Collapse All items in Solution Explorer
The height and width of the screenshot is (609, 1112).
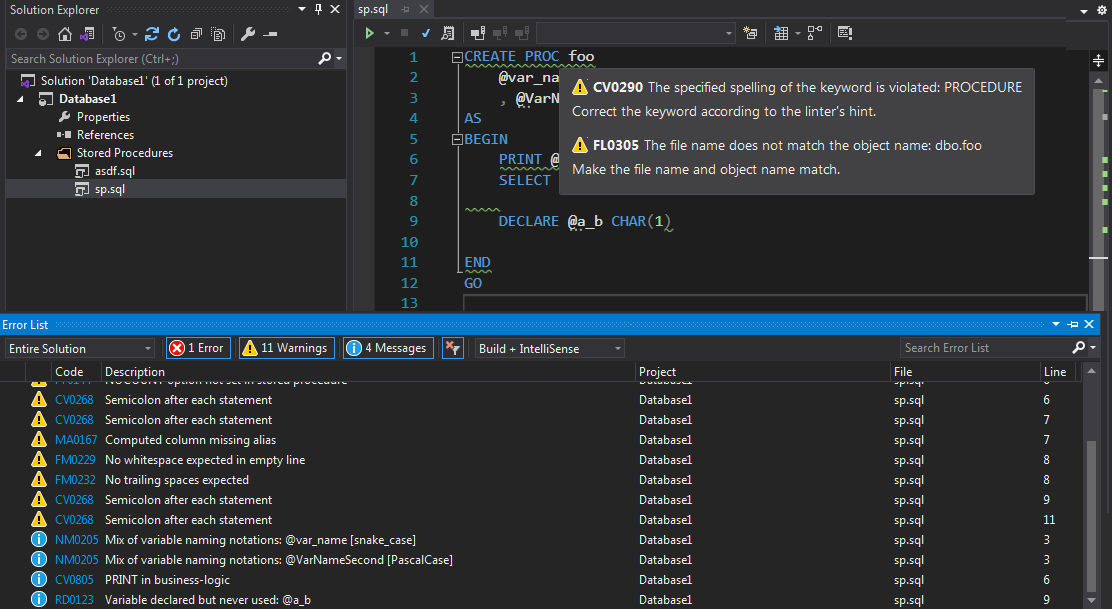[x=196, y=34]
